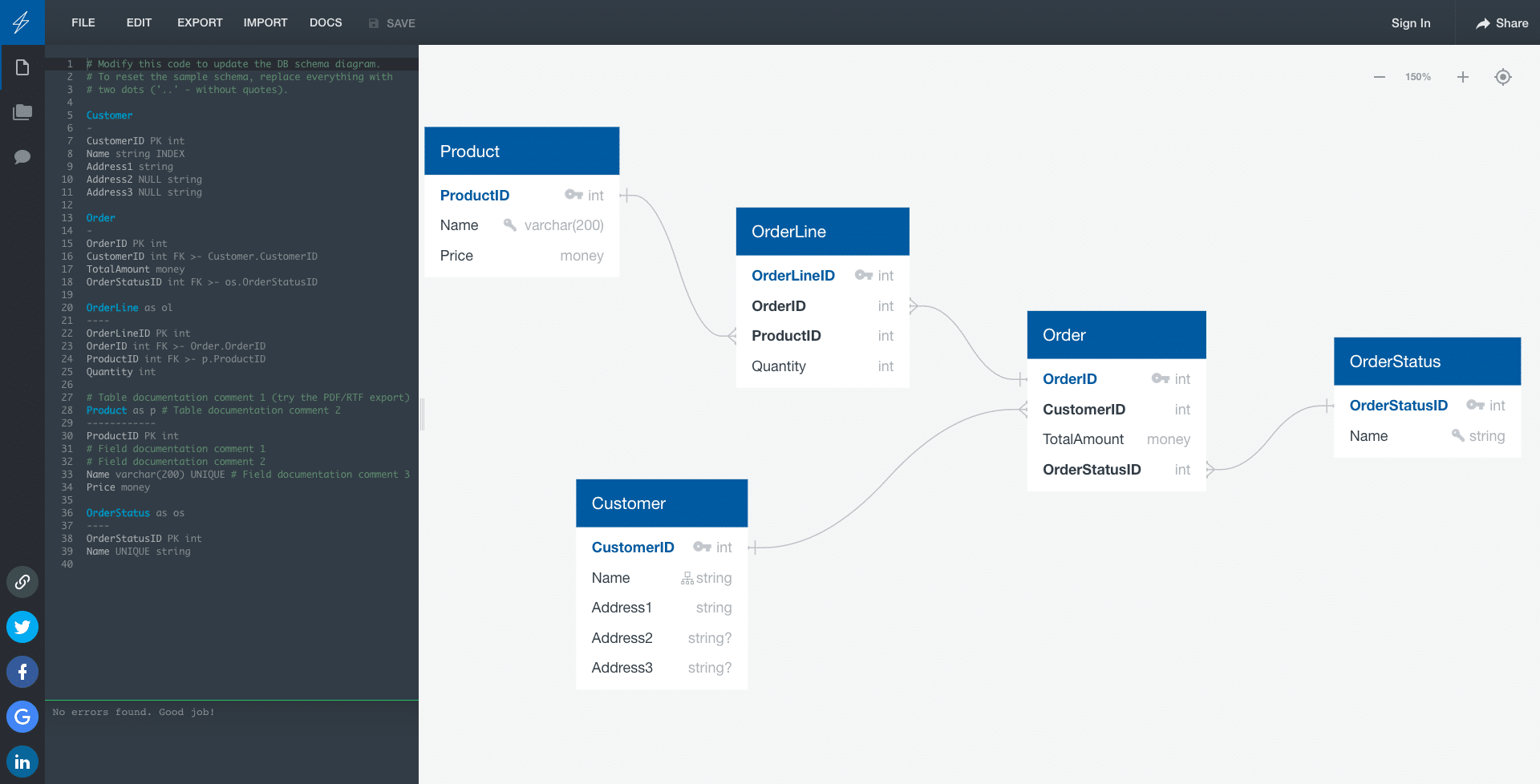Open the DOCS menu
The height and width of the screenshot is (784, 1540).
pos(326,22)
